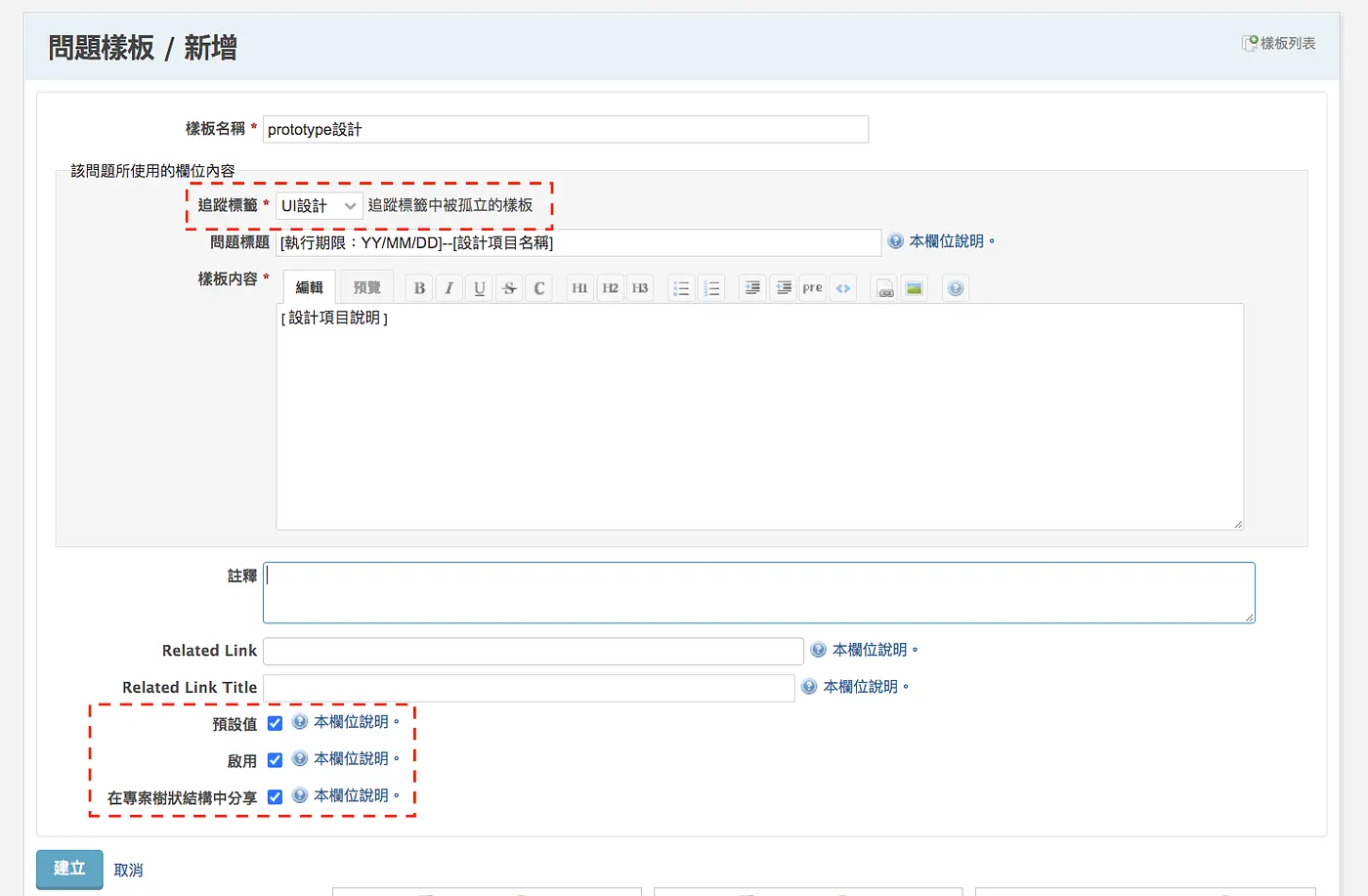This screenshot has width=1368, height=896.
Task: Apply underline formatting in editor toolbar
Action: (480, 288)
